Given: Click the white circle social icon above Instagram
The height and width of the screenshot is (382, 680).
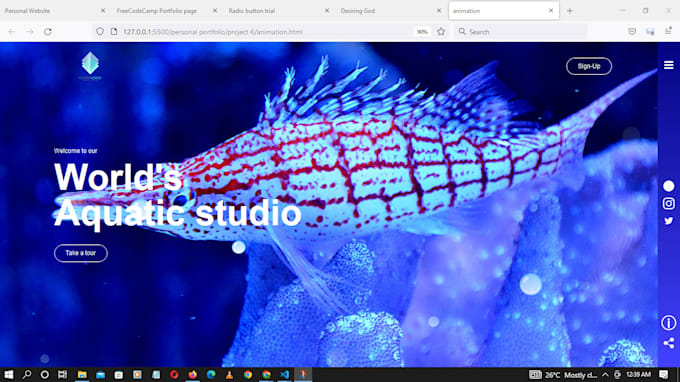Looking at the screenshot, I should (668, 186).
